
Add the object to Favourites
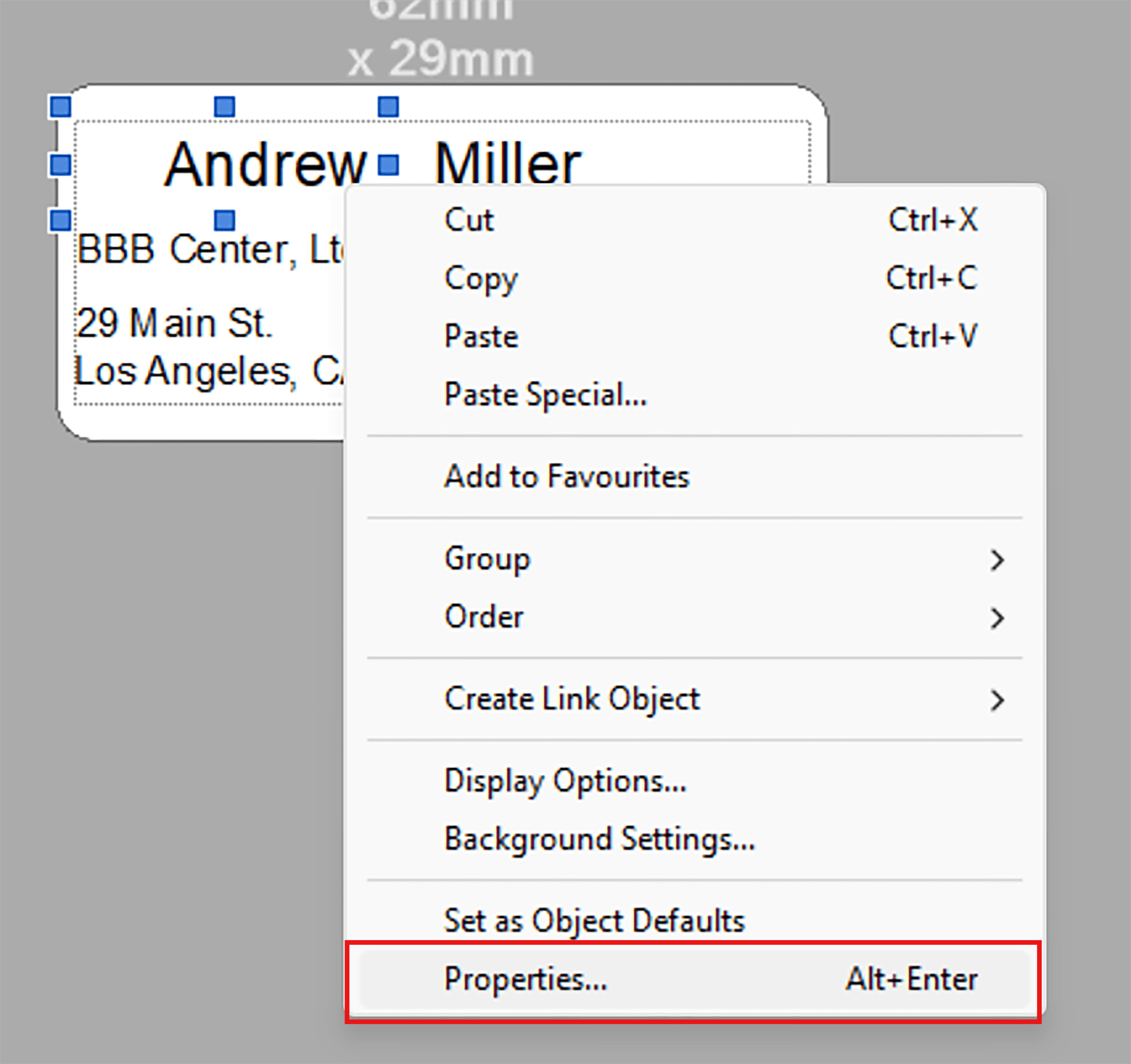(x=567, y=476)
